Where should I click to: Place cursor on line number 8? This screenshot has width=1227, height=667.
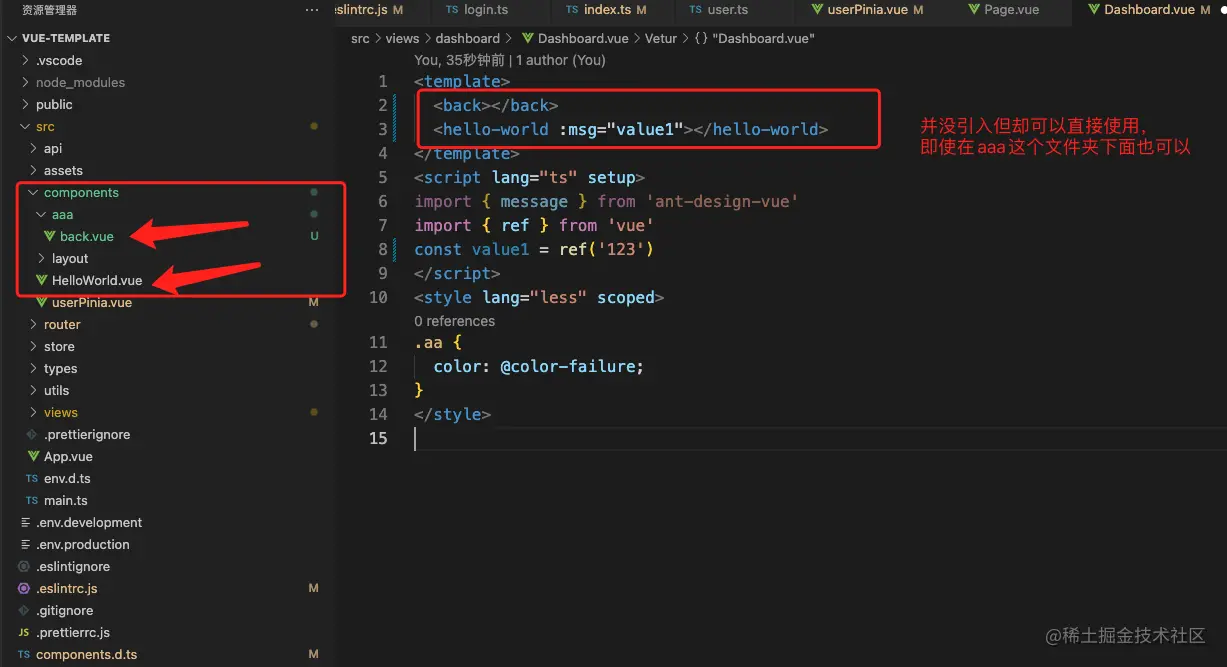[x=382, y=249]
